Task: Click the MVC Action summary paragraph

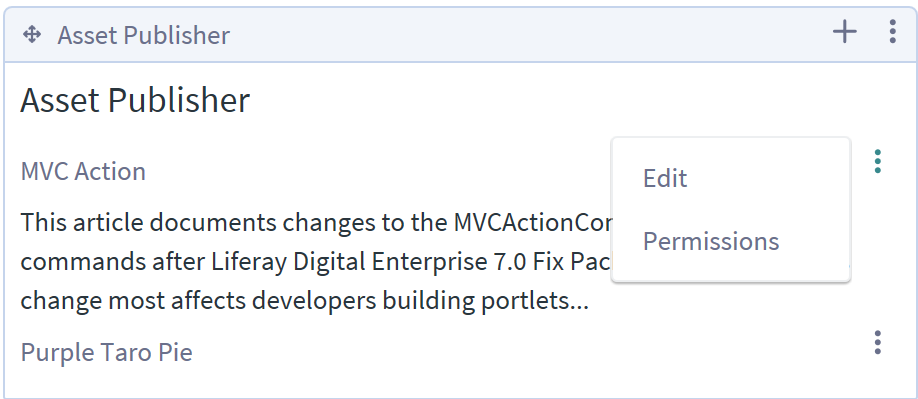Action: click(316, 261)
